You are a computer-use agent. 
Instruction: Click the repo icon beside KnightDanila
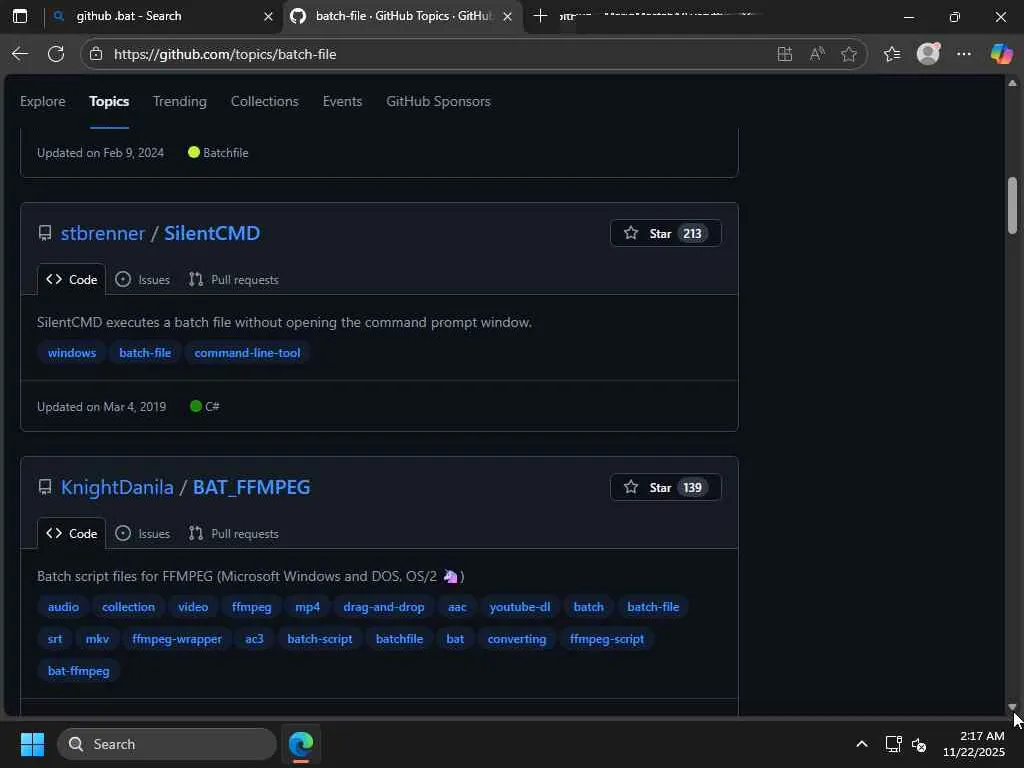(44, 487)
